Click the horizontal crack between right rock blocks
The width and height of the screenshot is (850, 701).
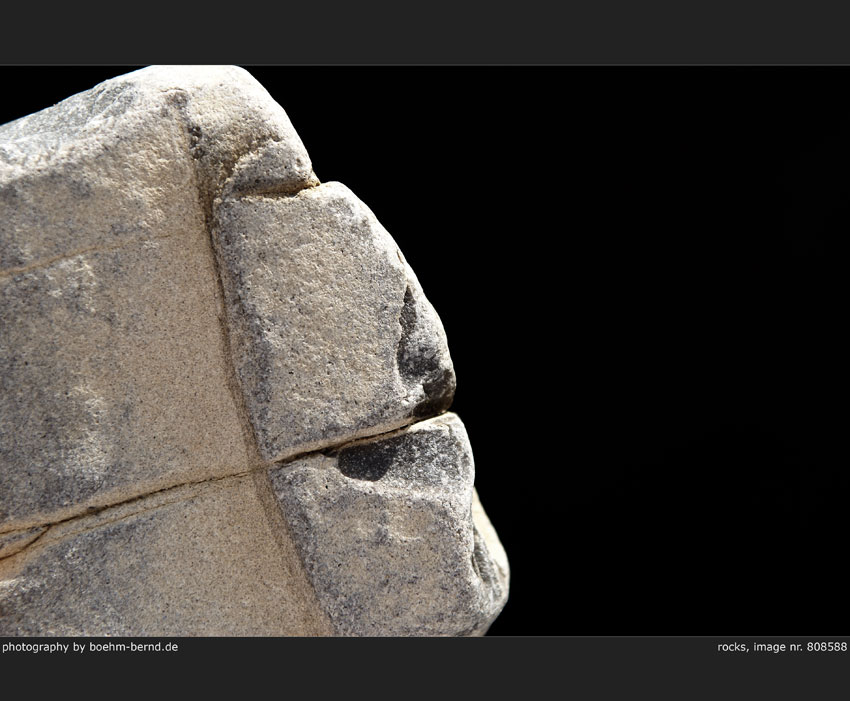click(x=350, y=445)
